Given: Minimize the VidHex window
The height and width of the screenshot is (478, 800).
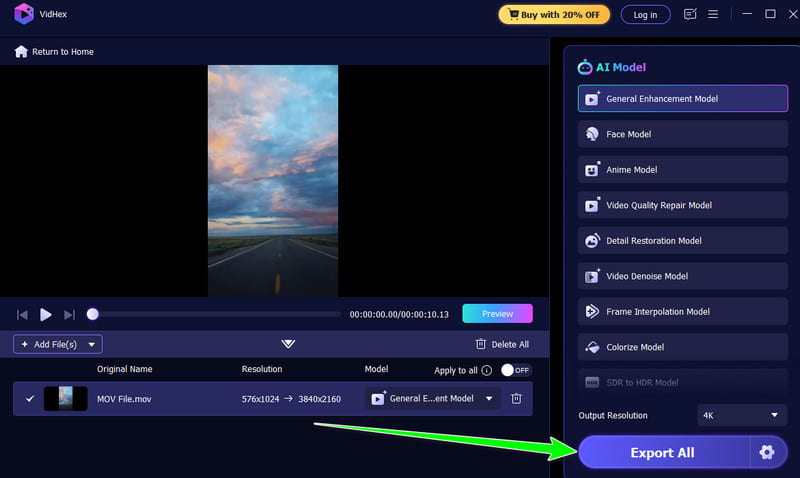Looking at the screenshot, I should (x=747, y=14).
